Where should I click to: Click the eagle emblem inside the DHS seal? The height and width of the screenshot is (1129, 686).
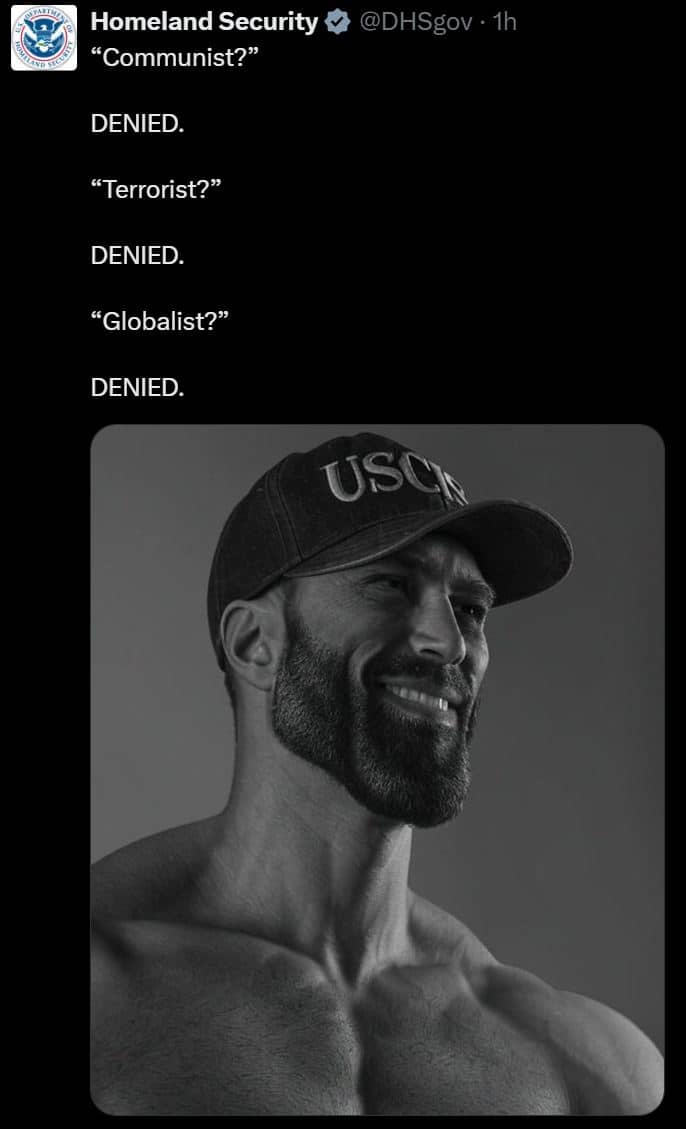point(44,37)
